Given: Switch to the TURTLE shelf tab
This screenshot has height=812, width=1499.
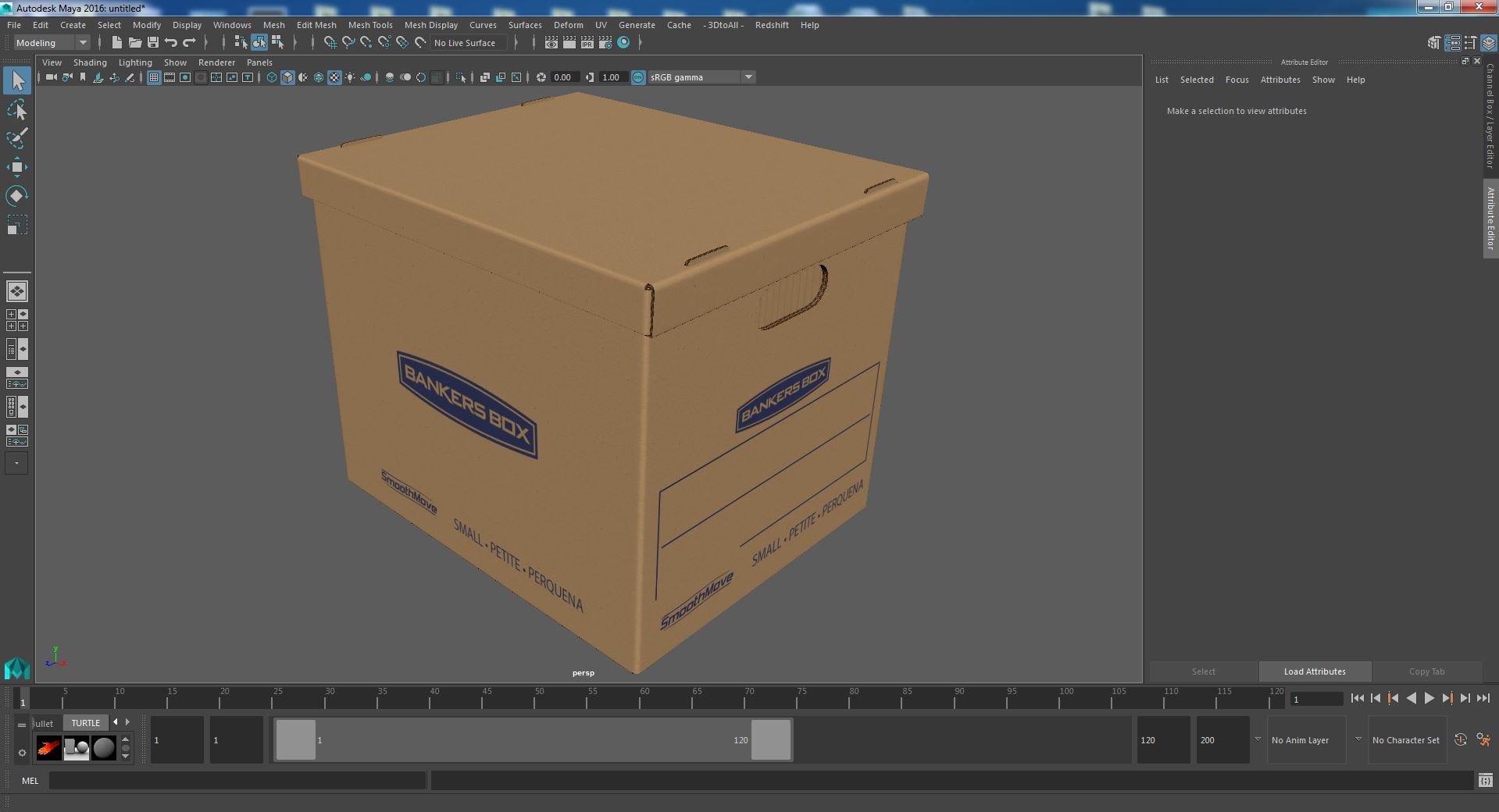Looking at the screenshot, I should click(x=86, y=723).
